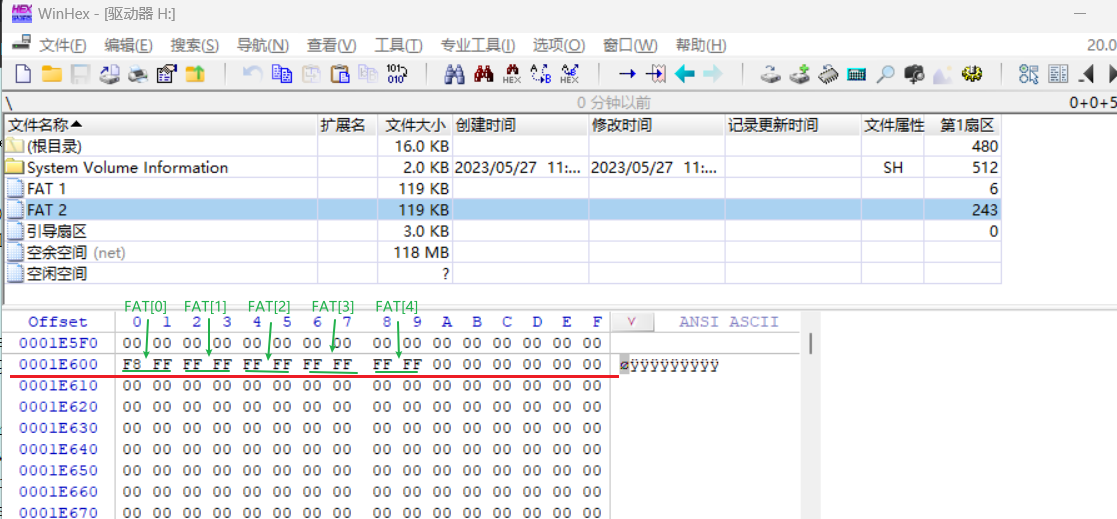Viewport: 1117px width, 519px height.
Task: Click the disk with green plus icon
Action: point(799,73)
